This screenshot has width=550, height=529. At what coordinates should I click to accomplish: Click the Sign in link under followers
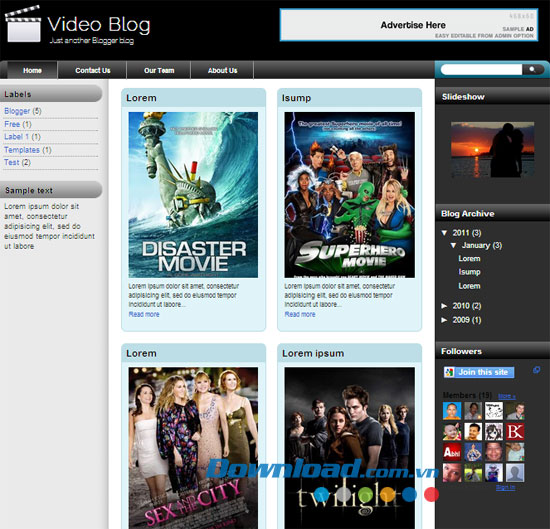click(x=505, y=487)
